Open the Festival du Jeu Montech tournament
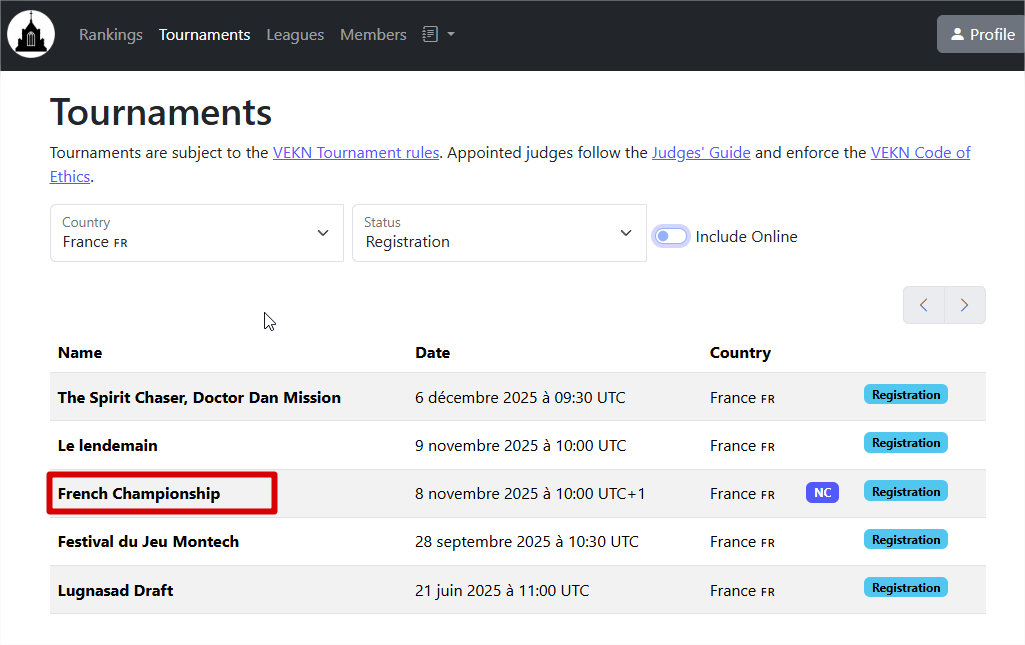Viewport: 1025px width, 645px height. [148, 542]
